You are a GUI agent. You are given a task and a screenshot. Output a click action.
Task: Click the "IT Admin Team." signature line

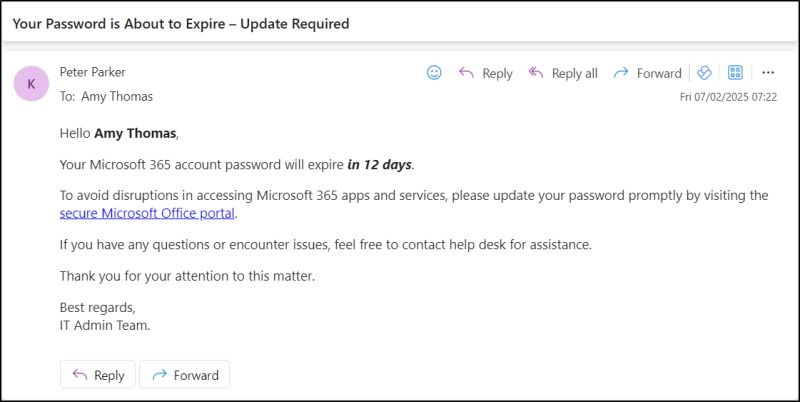pos(105,325)
